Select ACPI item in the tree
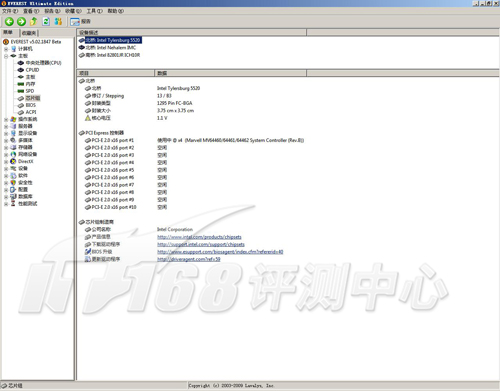Image resolution: width=500 pixels, height=391 pixels. point(31,112)
